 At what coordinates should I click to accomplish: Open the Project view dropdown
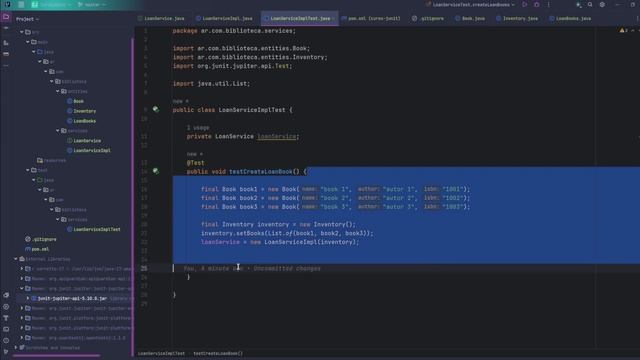(27, 19)
